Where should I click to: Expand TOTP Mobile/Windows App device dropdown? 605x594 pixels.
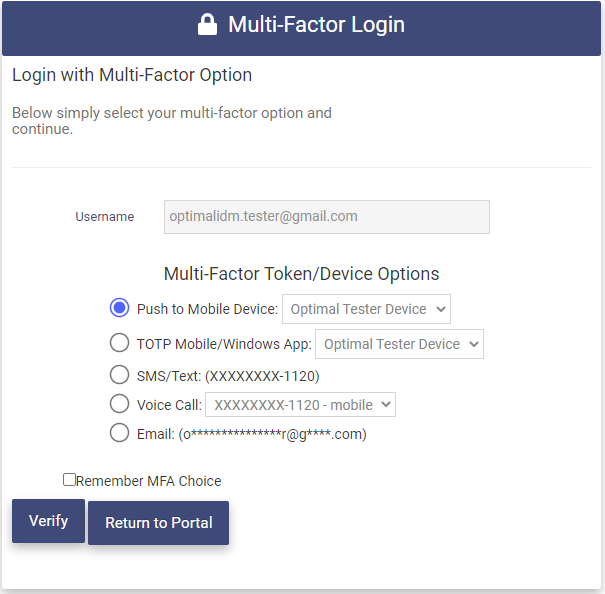point(399,344)
